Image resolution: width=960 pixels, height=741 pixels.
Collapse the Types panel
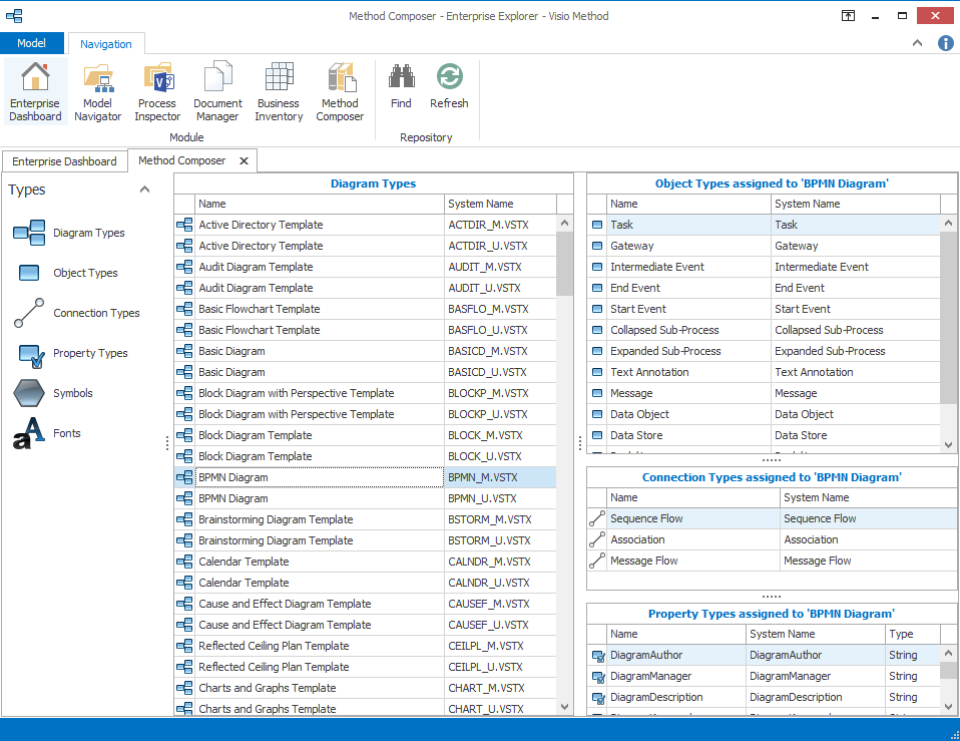pos(144,188)
